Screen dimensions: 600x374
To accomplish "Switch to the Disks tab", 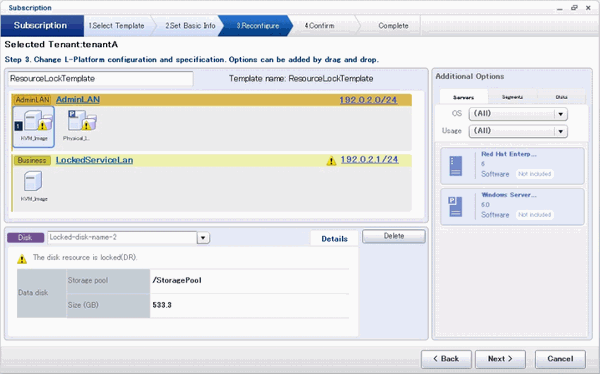I will [x=561, y=97].
